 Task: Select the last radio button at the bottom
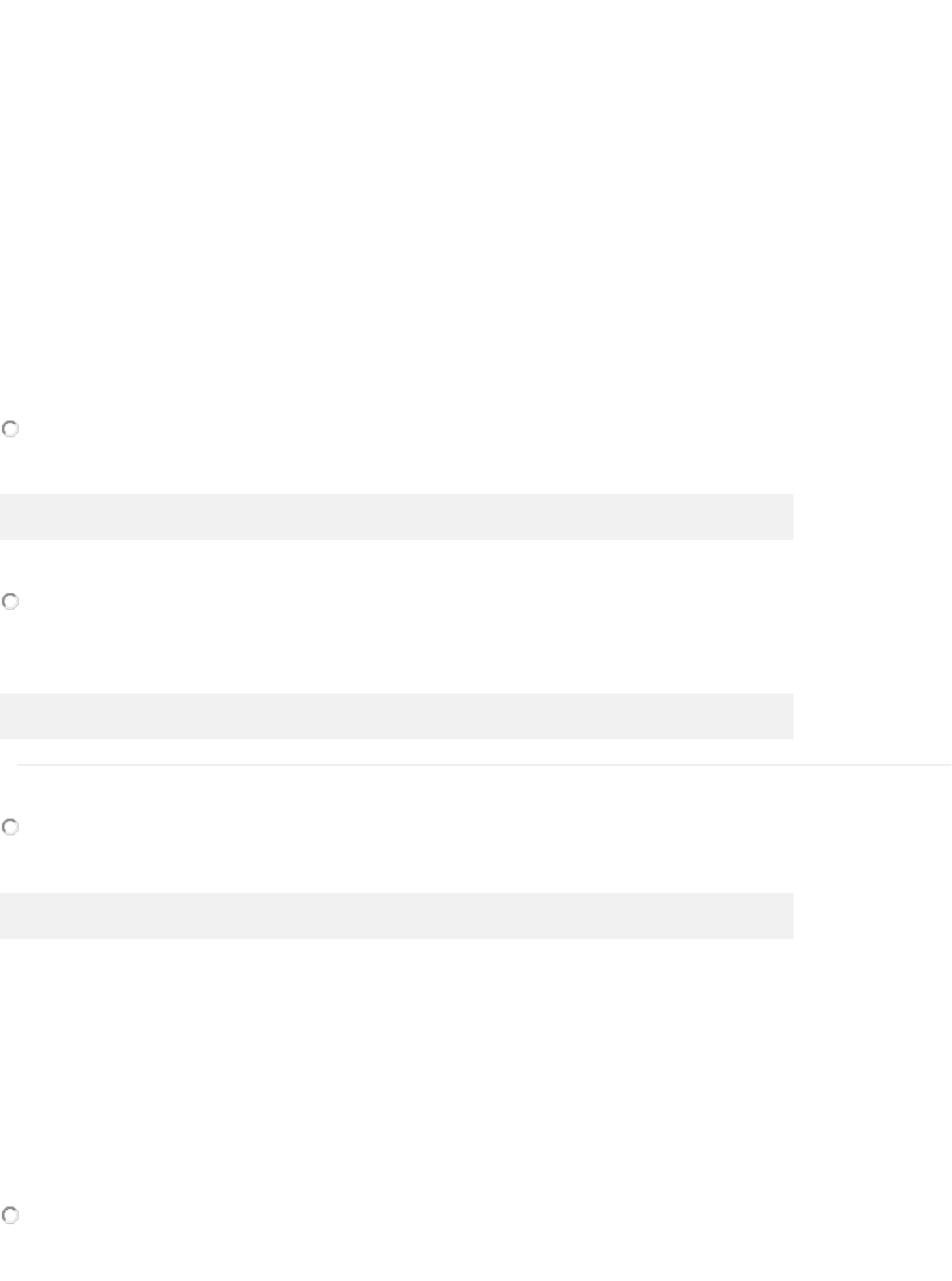(10, 1215)
